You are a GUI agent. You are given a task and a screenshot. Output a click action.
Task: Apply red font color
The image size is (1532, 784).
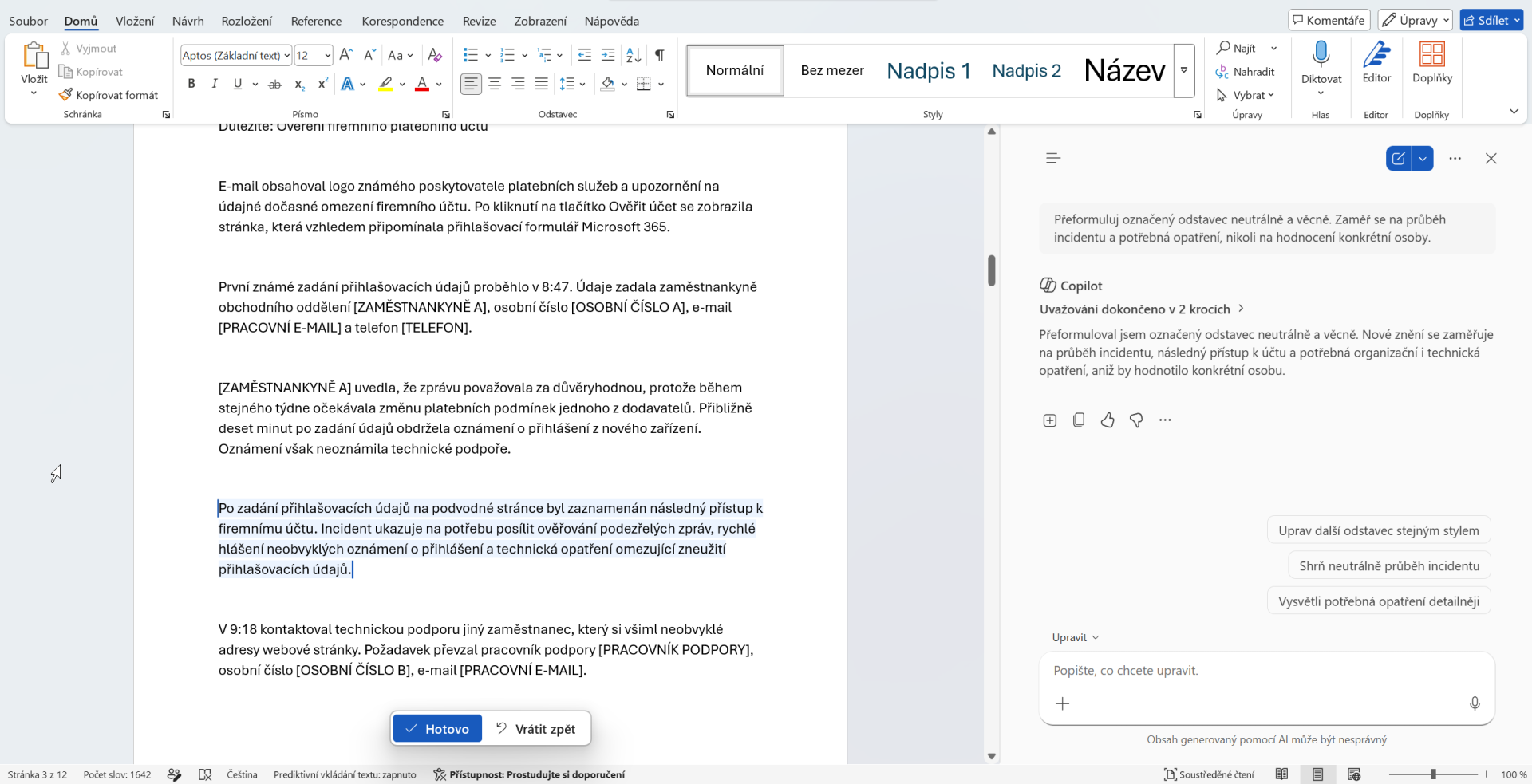click(x=422, y=84)
